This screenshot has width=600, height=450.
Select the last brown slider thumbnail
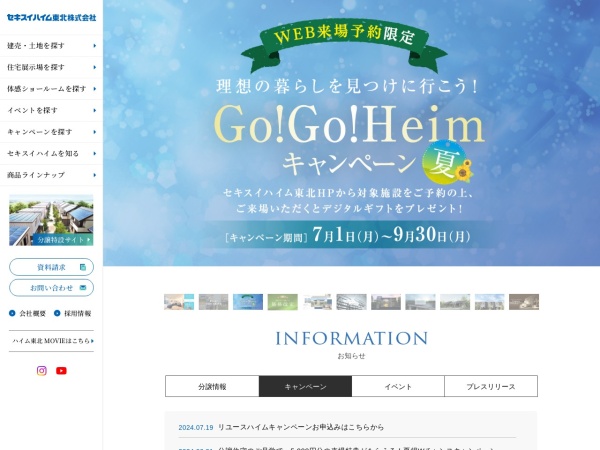click(524, 302)
